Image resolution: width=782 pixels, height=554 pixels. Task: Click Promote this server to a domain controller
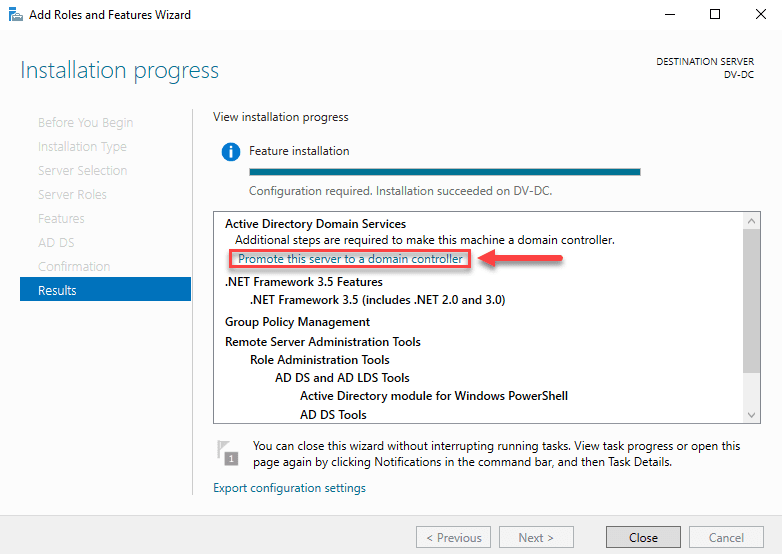[x=350, y=259]
